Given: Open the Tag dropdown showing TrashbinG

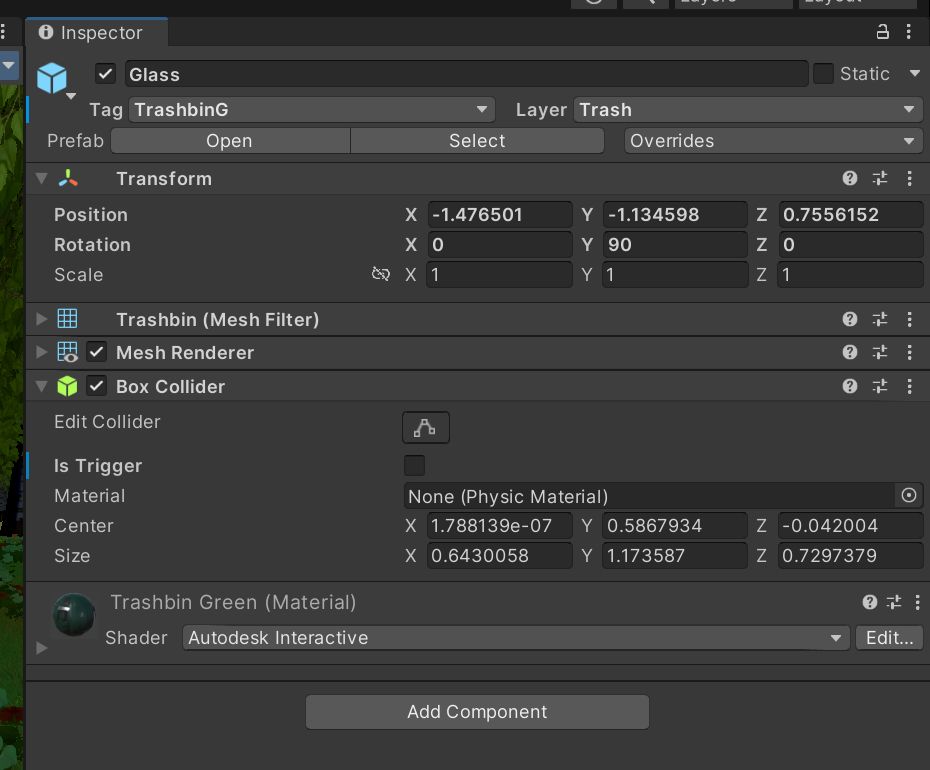Looking at the screenshot, I should (x=311, y=110).
